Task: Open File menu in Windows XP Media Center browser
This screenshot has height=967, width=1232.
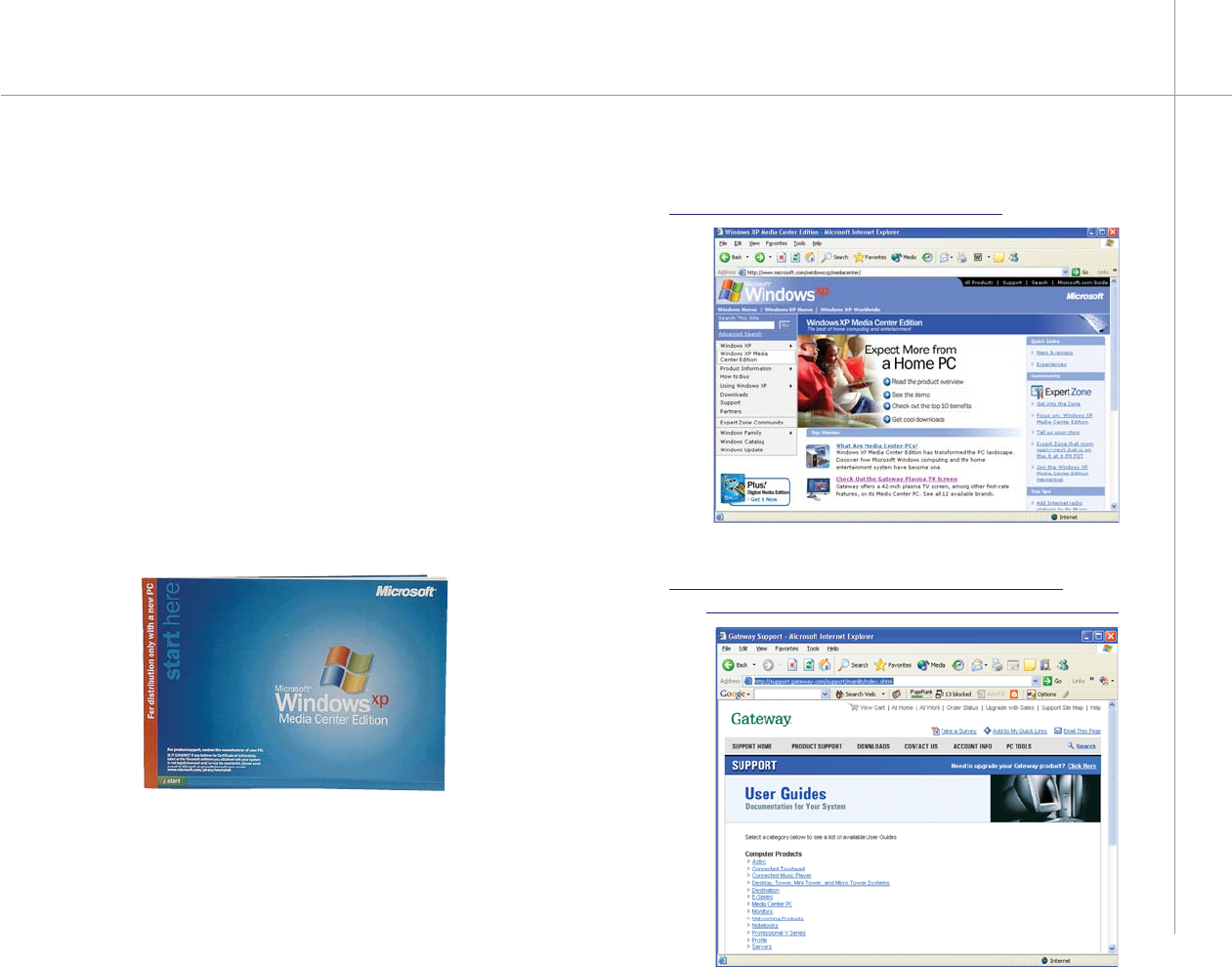Action: 723,243
